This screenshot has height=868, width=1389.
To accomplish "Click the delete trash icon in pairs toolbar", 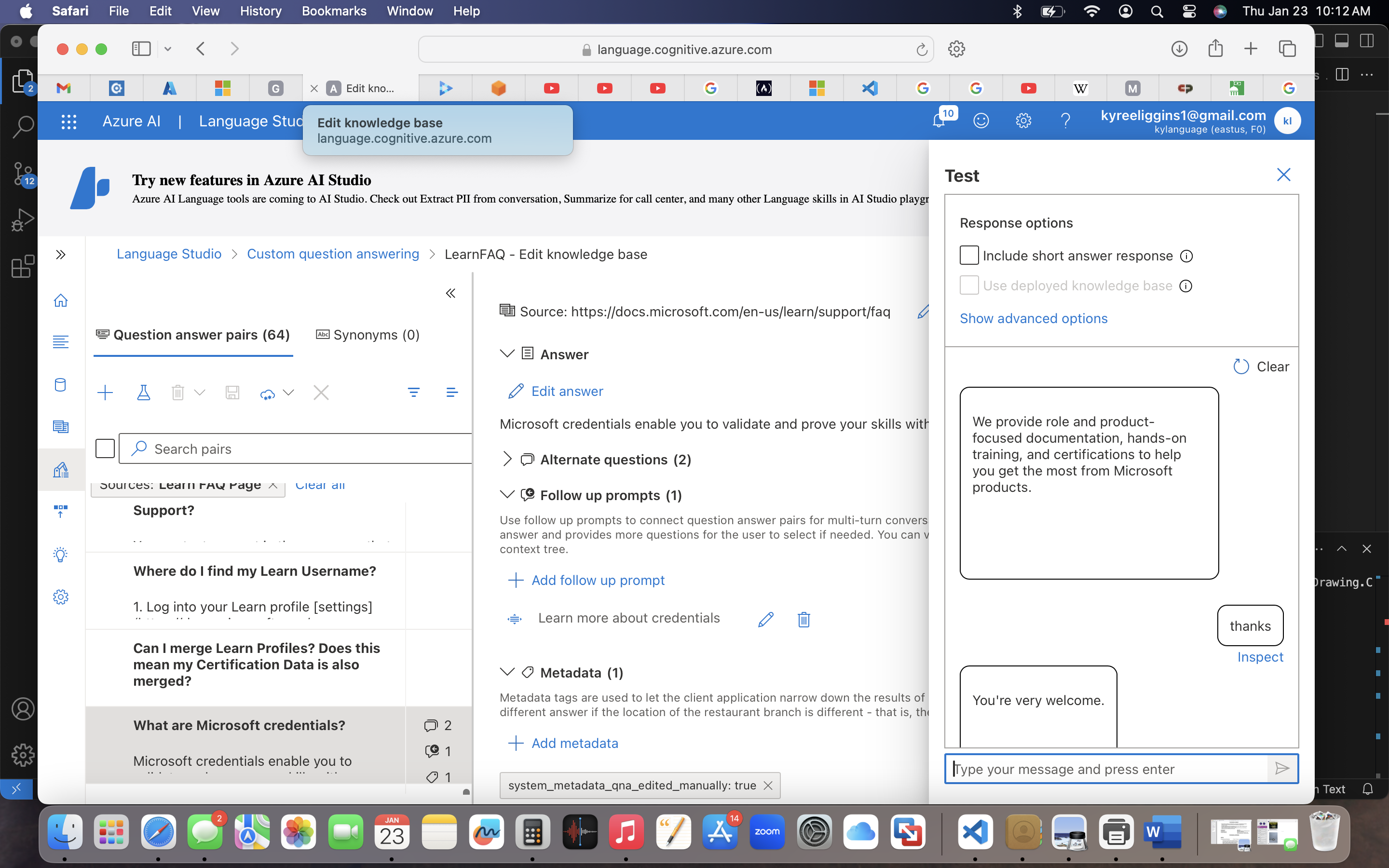I will 178,393.
